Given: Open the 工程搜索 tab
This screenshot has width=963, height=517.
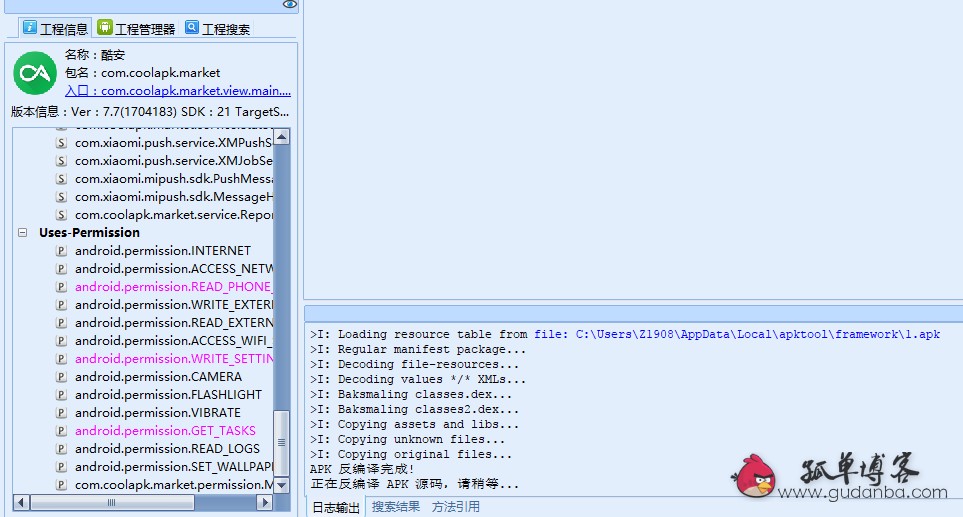Looking at the screenshot, I should pos(217,28).
